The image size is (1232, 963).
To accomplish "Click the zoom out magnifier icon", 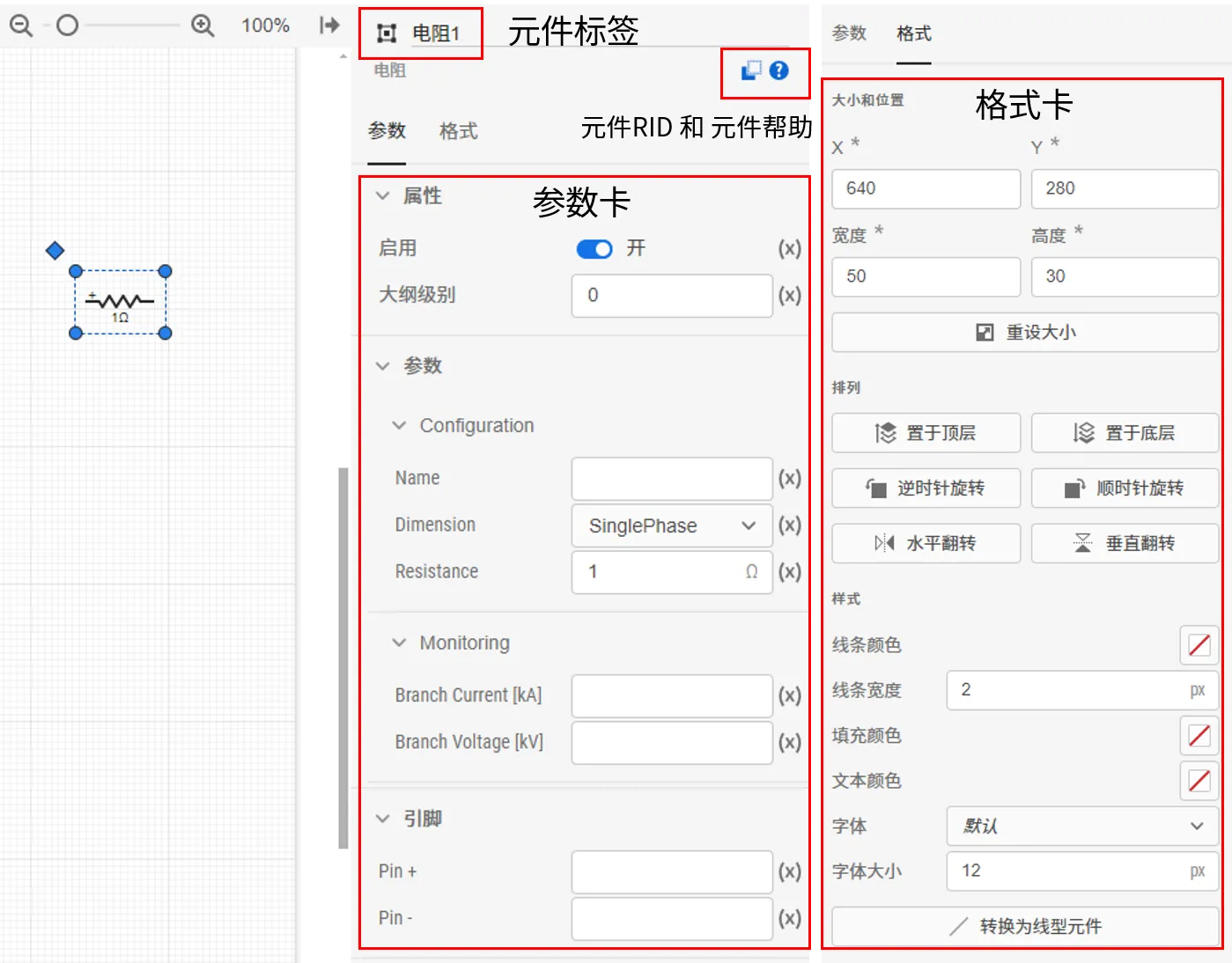I will coord(21,26).
